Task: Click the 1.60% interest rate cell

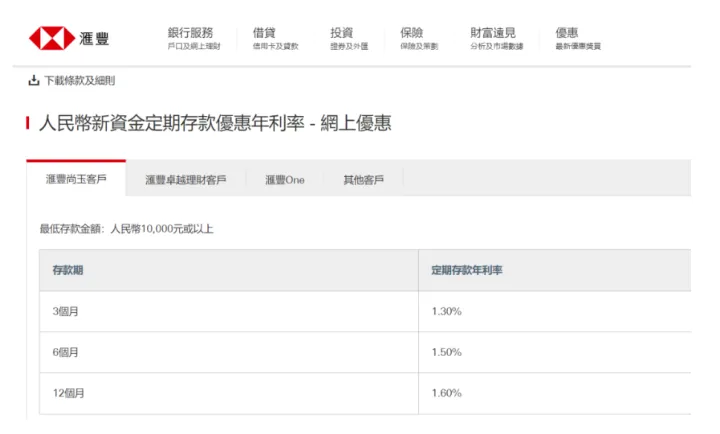Action: (446, 393)
